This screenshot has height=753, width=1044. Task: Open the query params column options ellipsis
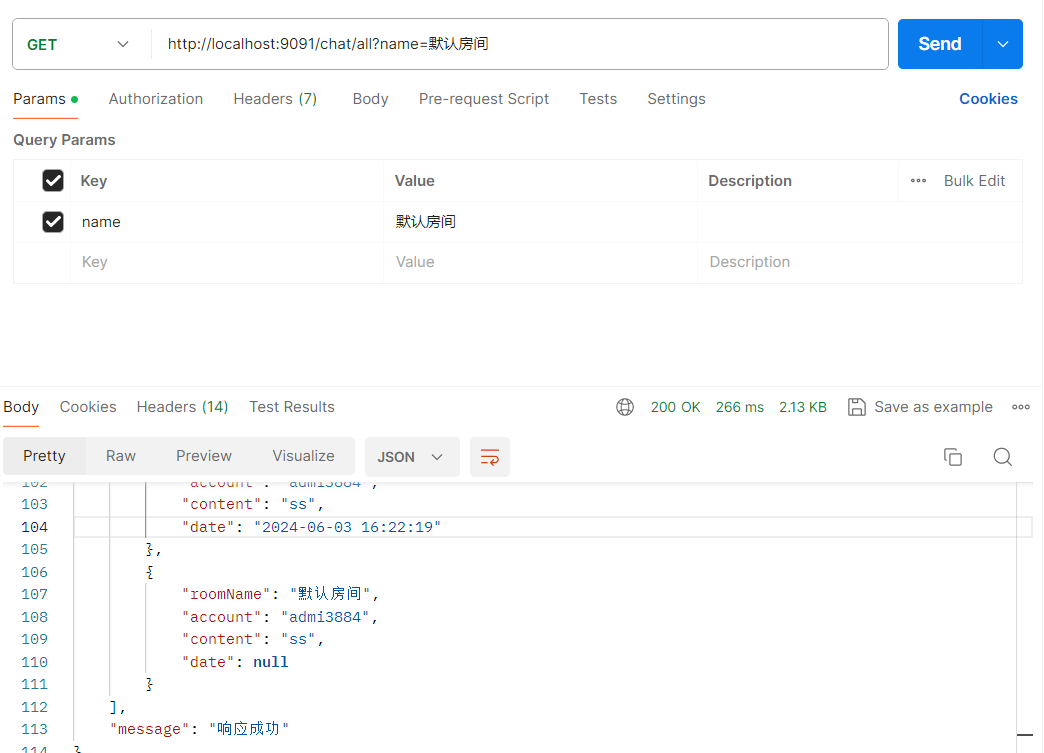pyautogui.click(x=918, y=180)
